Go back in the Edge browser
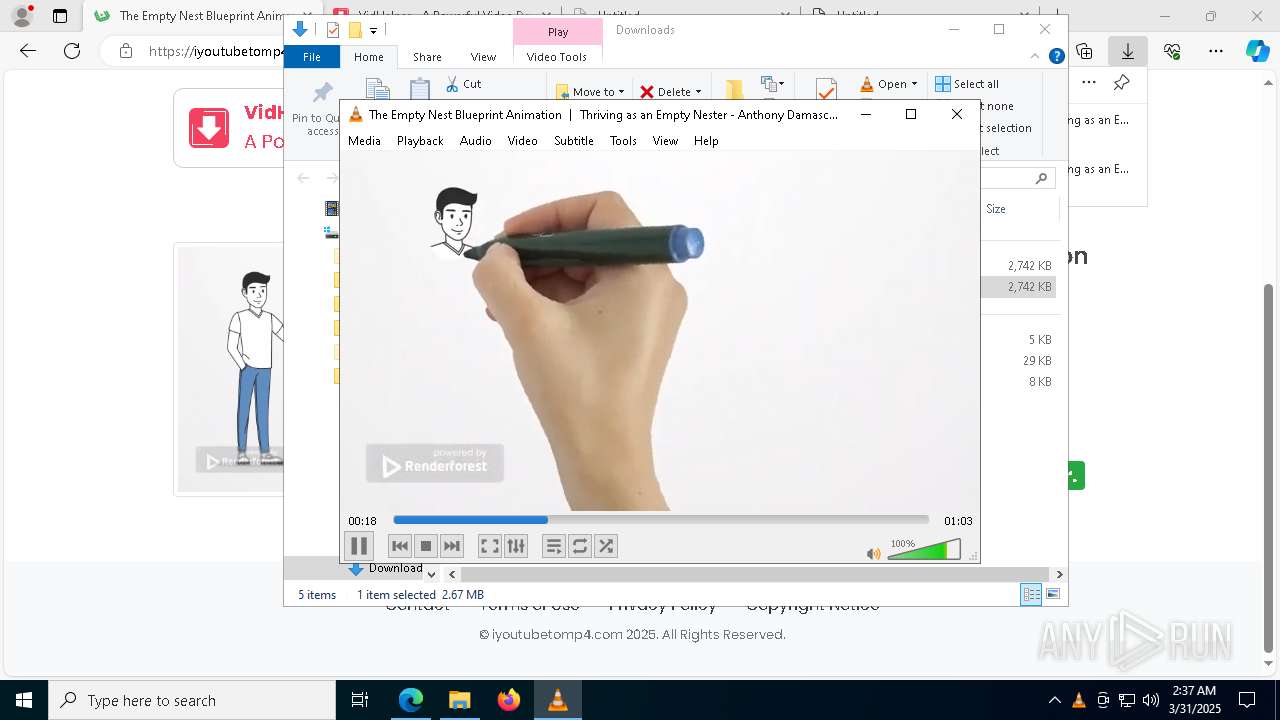This screenshot has height=720, width=1280. [x=28, y=51]
